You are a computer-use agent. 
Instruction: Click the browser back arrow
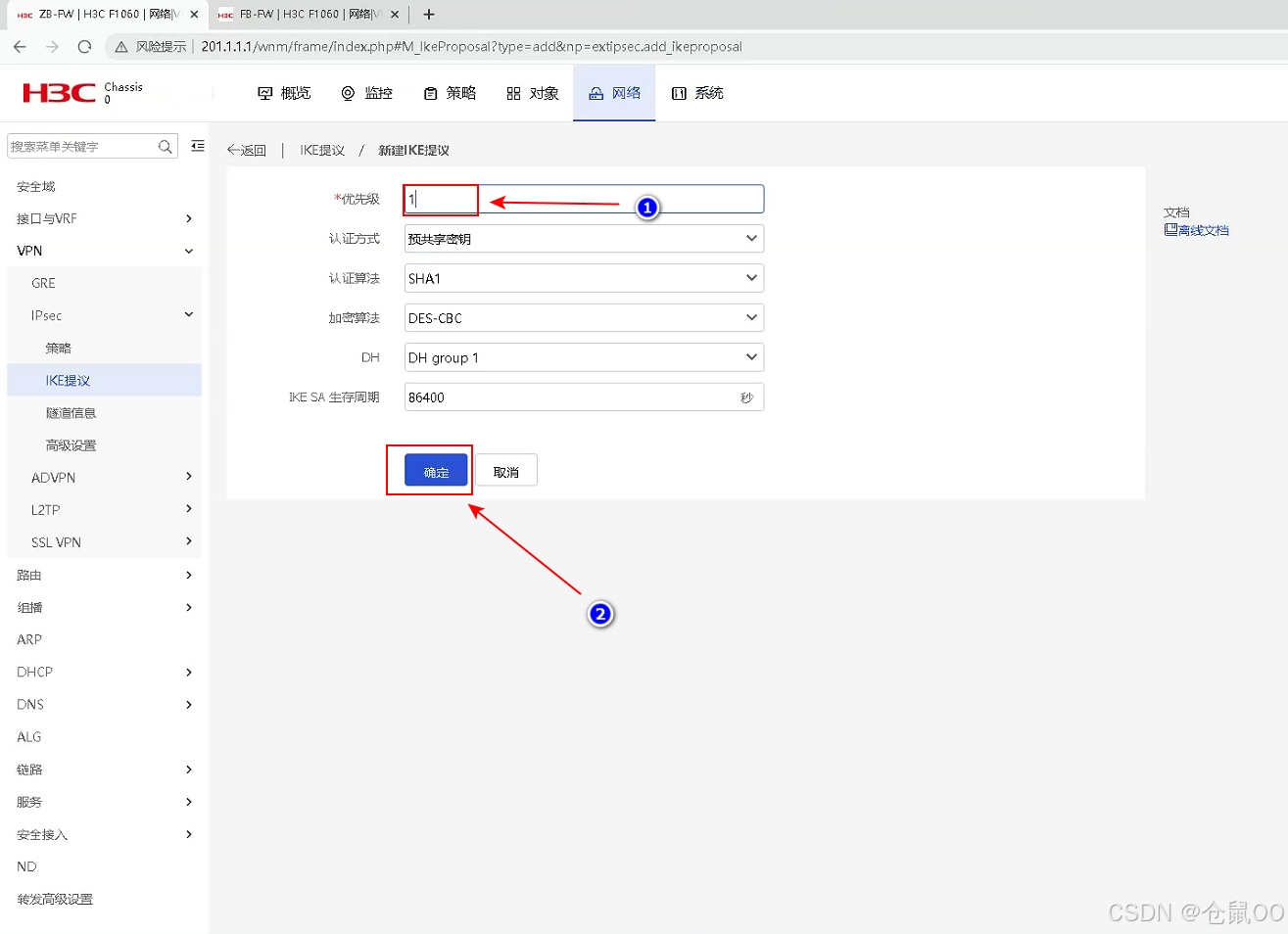(x=20, y=46)
